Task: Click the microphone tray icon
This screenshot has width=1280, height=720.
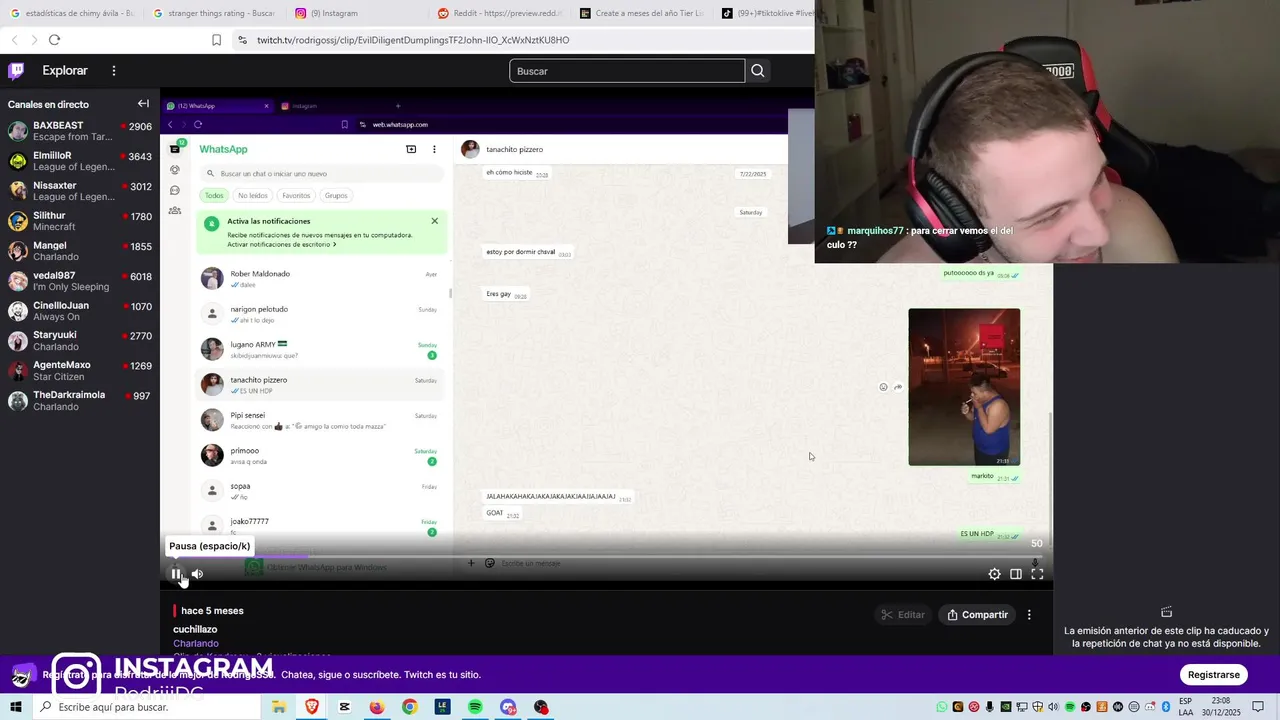Action: tap(990, 707)
